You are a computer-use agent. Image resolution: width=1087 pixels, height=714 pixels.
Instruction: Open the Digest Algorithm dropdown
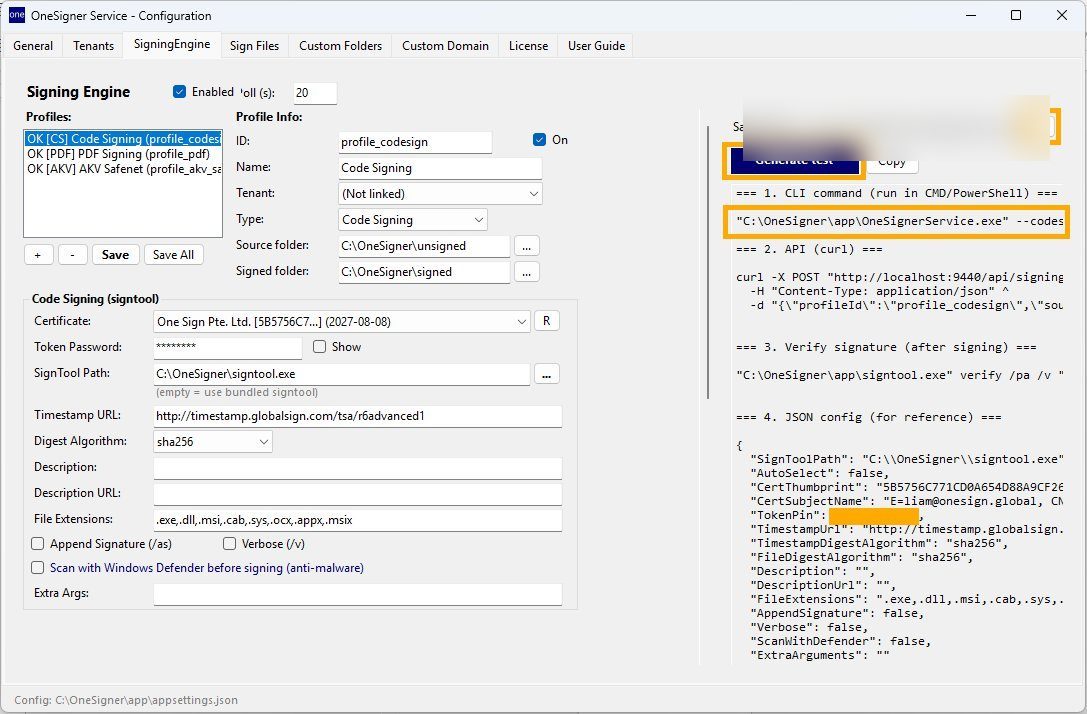click(x=213, y=442)
